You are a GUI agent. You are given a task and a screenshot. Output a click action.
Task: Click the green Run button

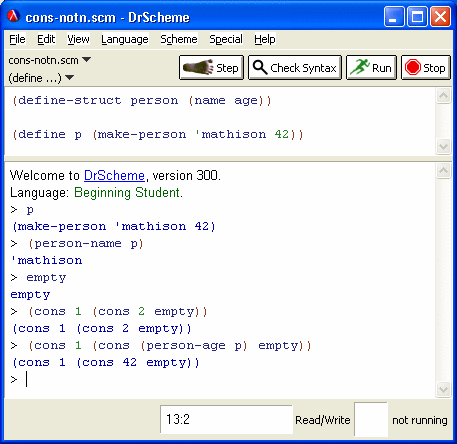point(371,68)
